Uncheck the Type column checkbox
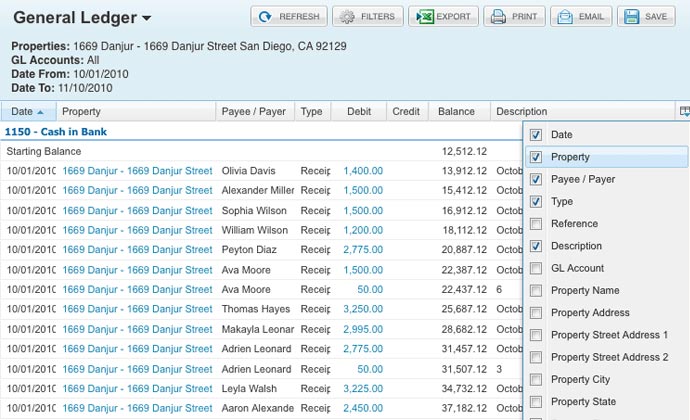Viewport: 690px width, 420px height. [x=536, y=201]
